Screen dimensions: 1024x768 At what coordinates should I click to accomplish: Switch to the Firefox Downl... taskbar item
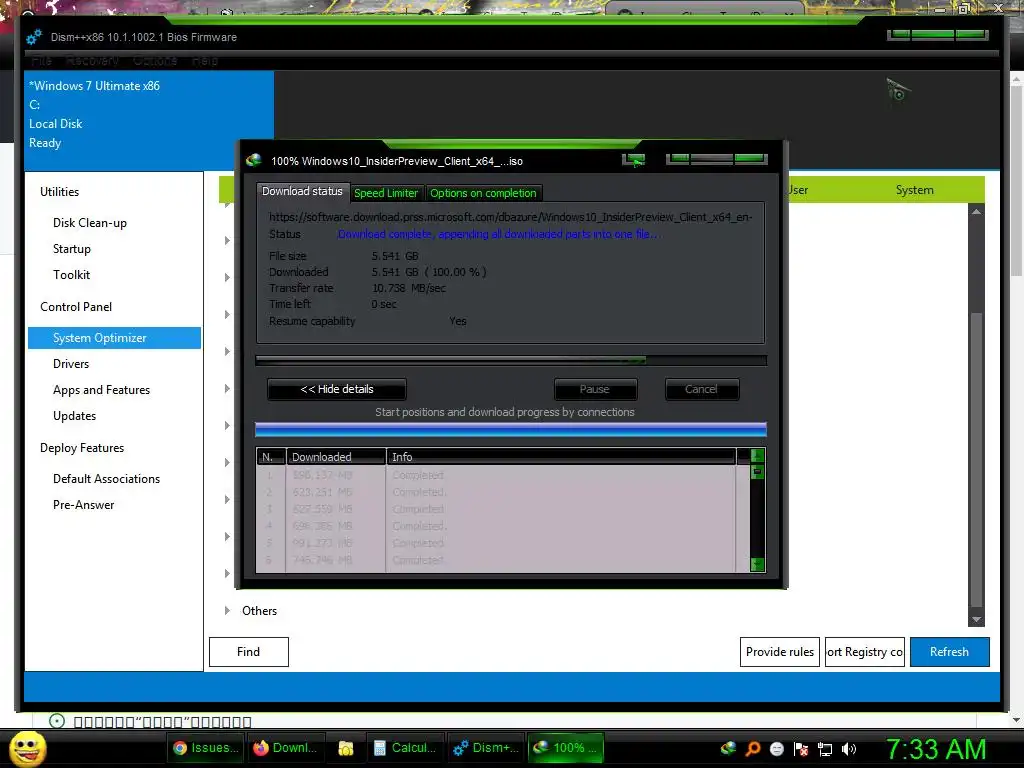tap(285, 748)
